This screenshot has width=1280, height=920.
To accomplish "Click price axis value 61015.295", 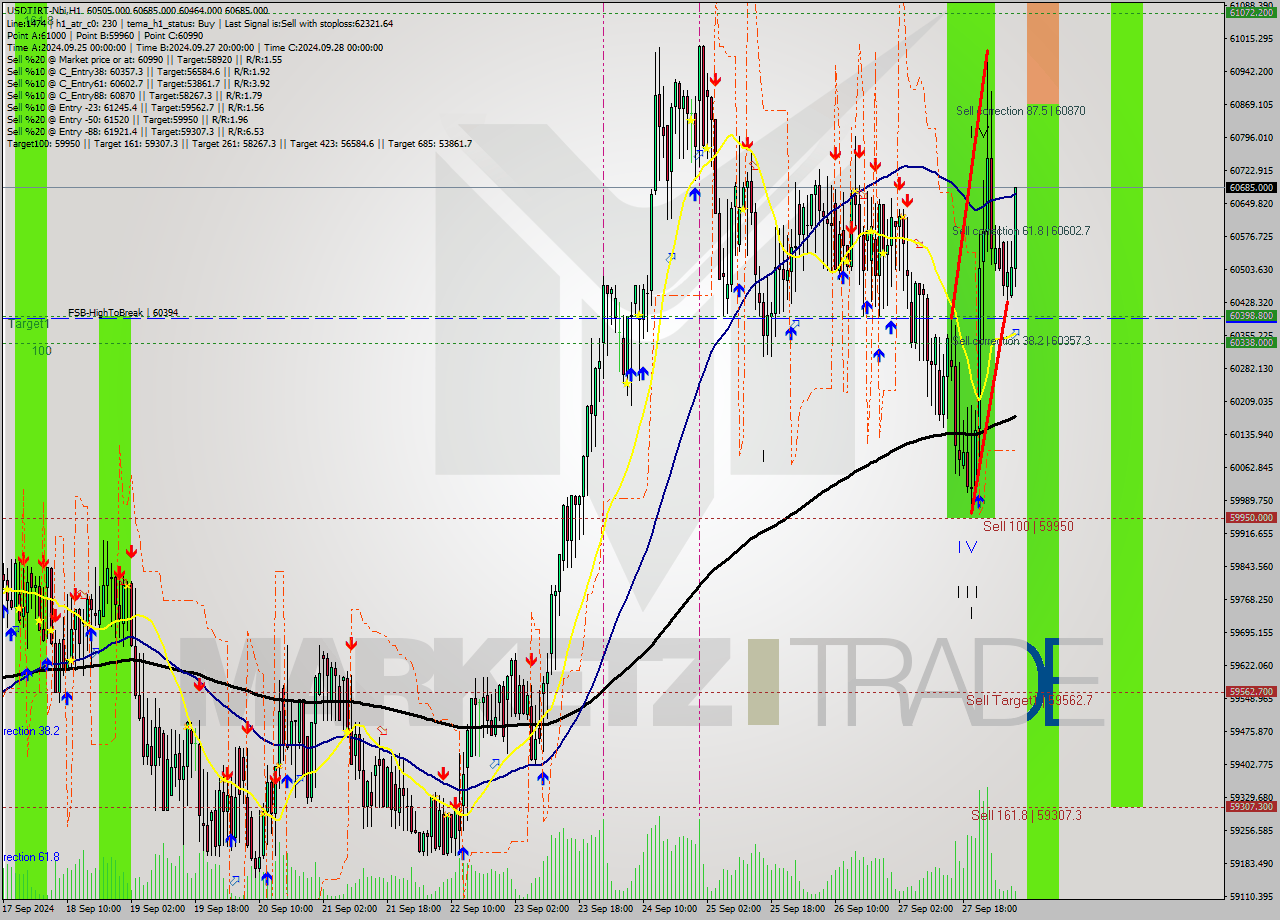I will click(1251, 38).
